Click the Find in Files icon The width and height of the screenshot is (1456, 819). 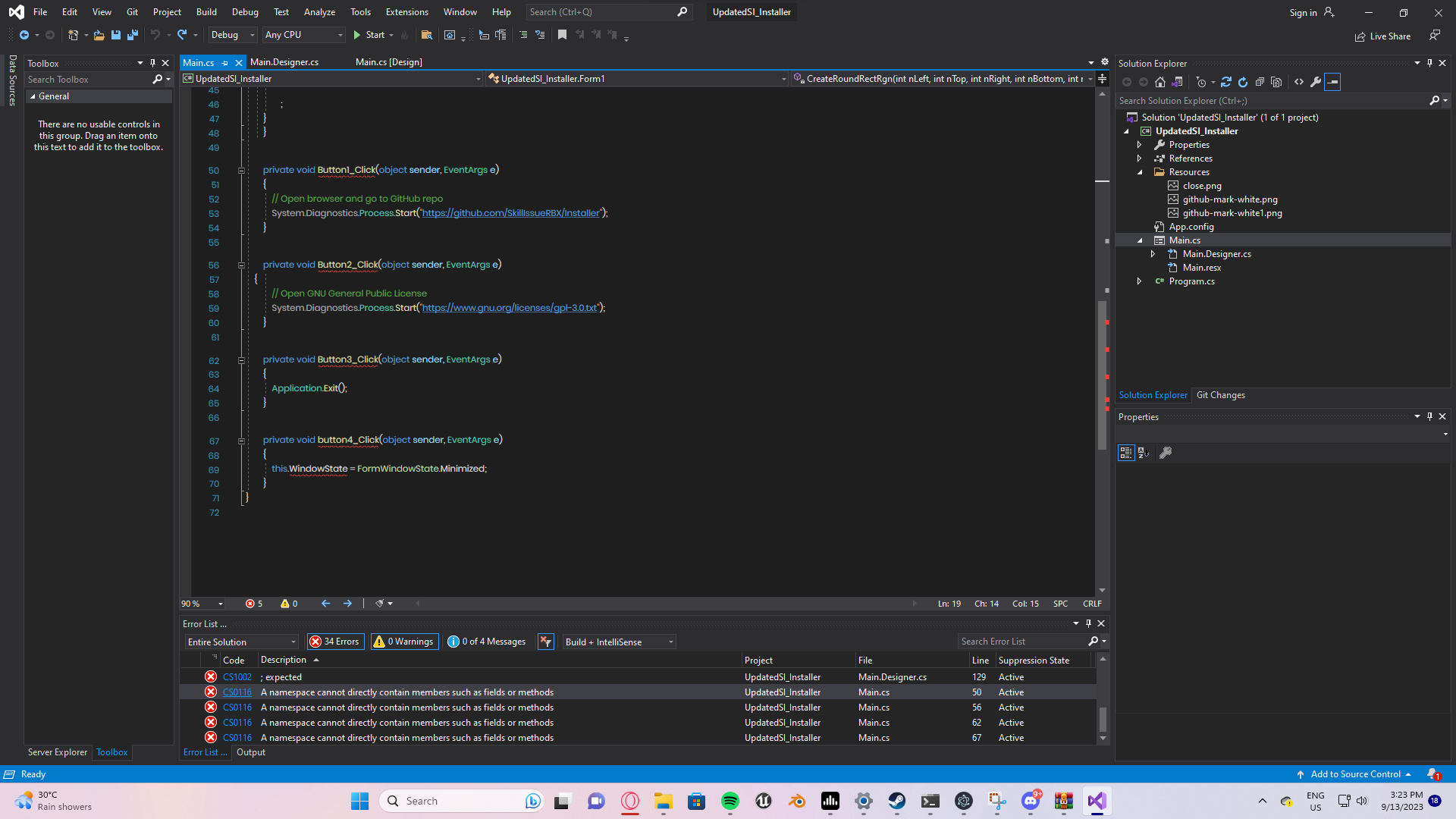click(427, 35)
